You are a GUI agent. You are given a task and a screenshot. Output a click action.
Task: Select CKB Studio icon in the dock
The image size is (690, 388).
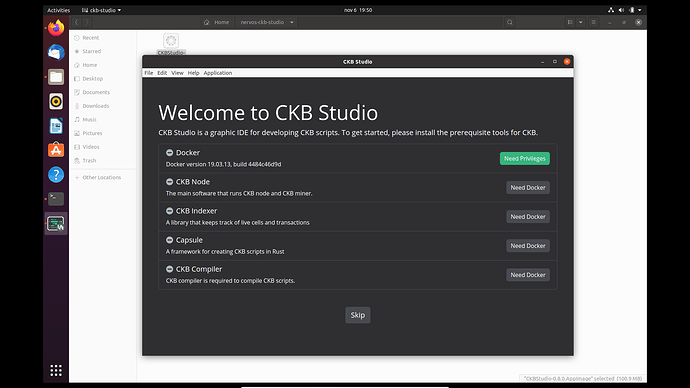tap(56, 223)
